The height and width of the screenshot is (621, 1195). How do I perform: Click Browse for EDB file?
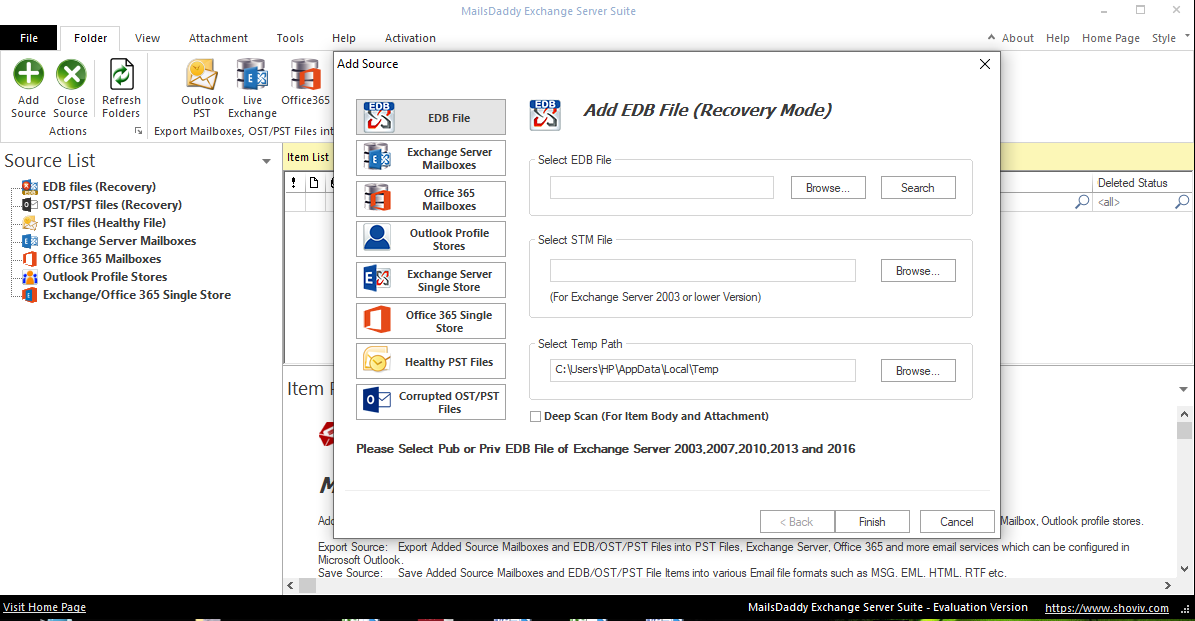[828, 187]
